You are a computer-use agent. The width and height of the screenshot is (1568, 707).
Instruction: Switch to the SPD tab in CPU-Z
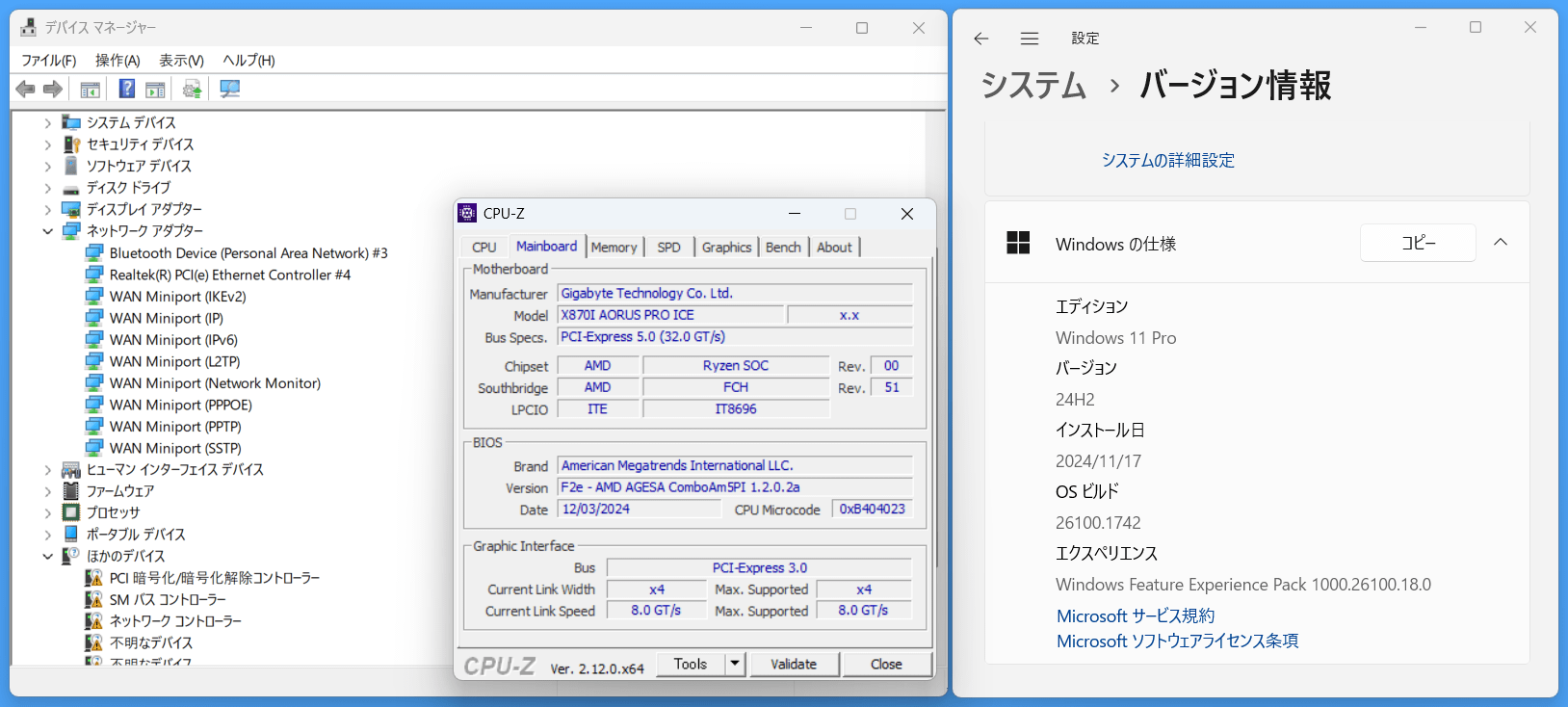tap(668, 248)
